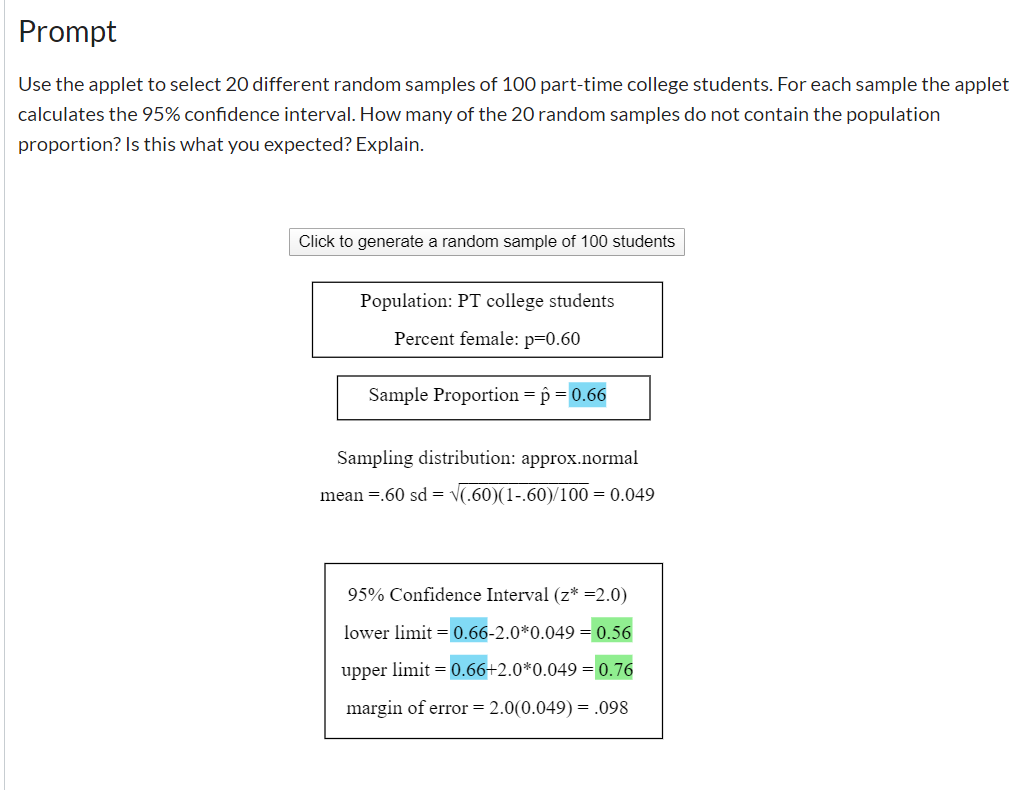Click the standard deviation formula line

tap(487, 493)
